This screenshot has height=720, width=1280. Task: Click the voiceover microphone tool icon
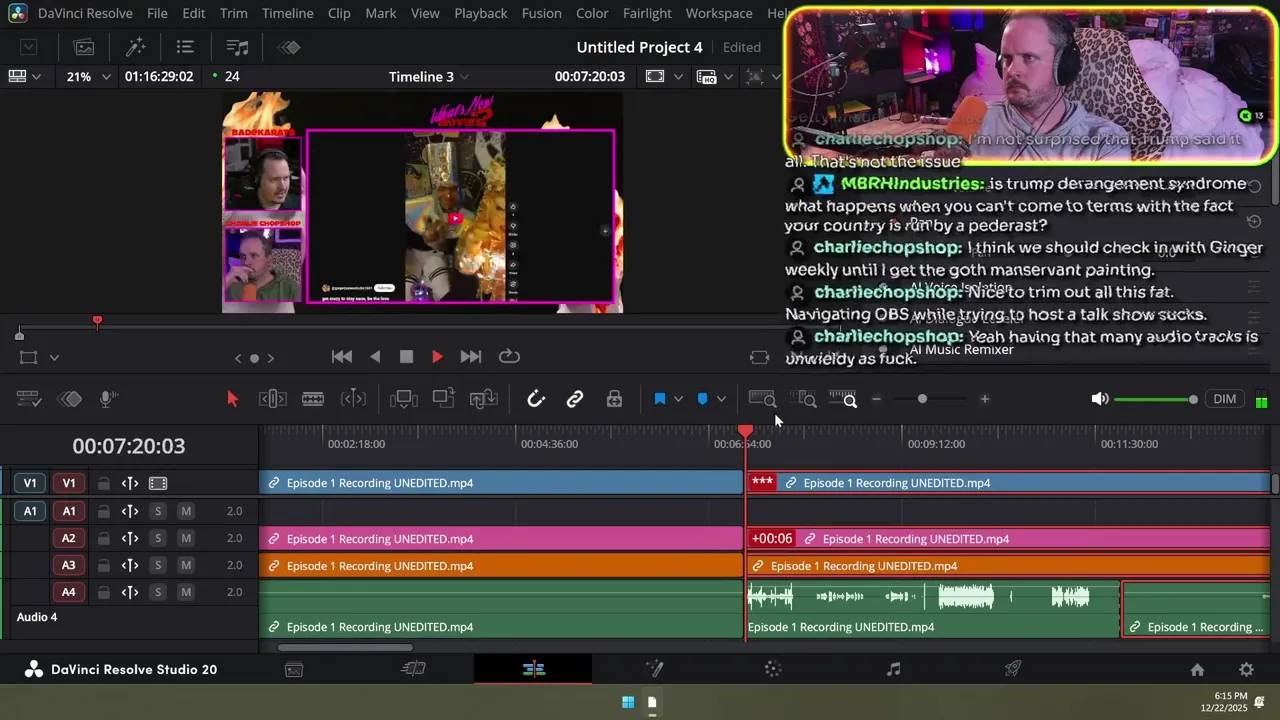[x=109, y=399]
